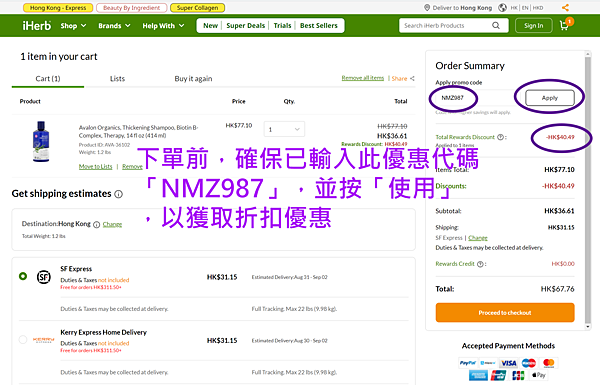Click the search magnifier icon

click(496, 26)
